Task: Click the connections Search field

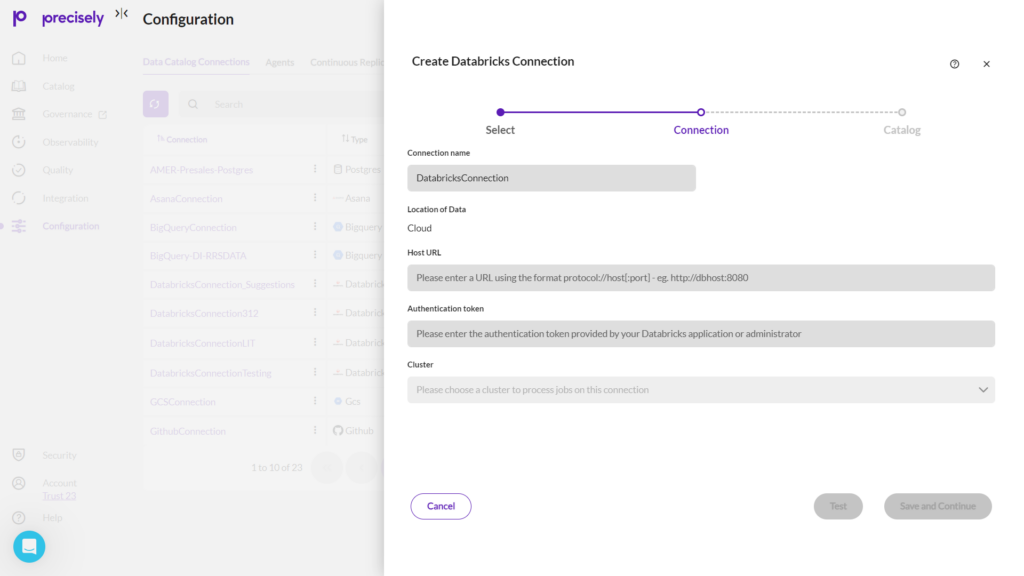Action: pyautogui.click(x=281, y=104)
